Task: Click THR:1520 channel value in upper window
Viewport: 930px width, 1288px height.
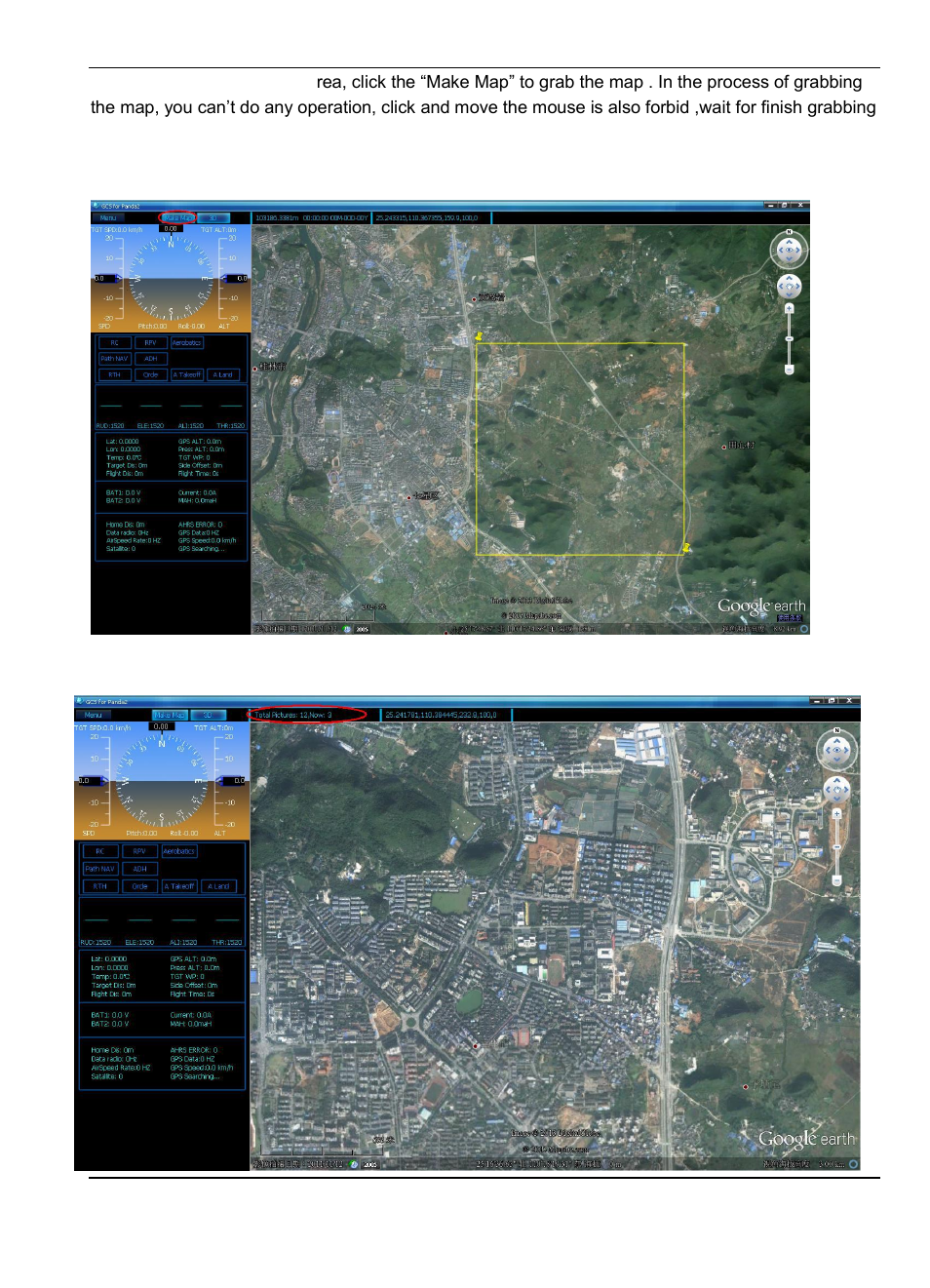Action: (x=230, y=426)
